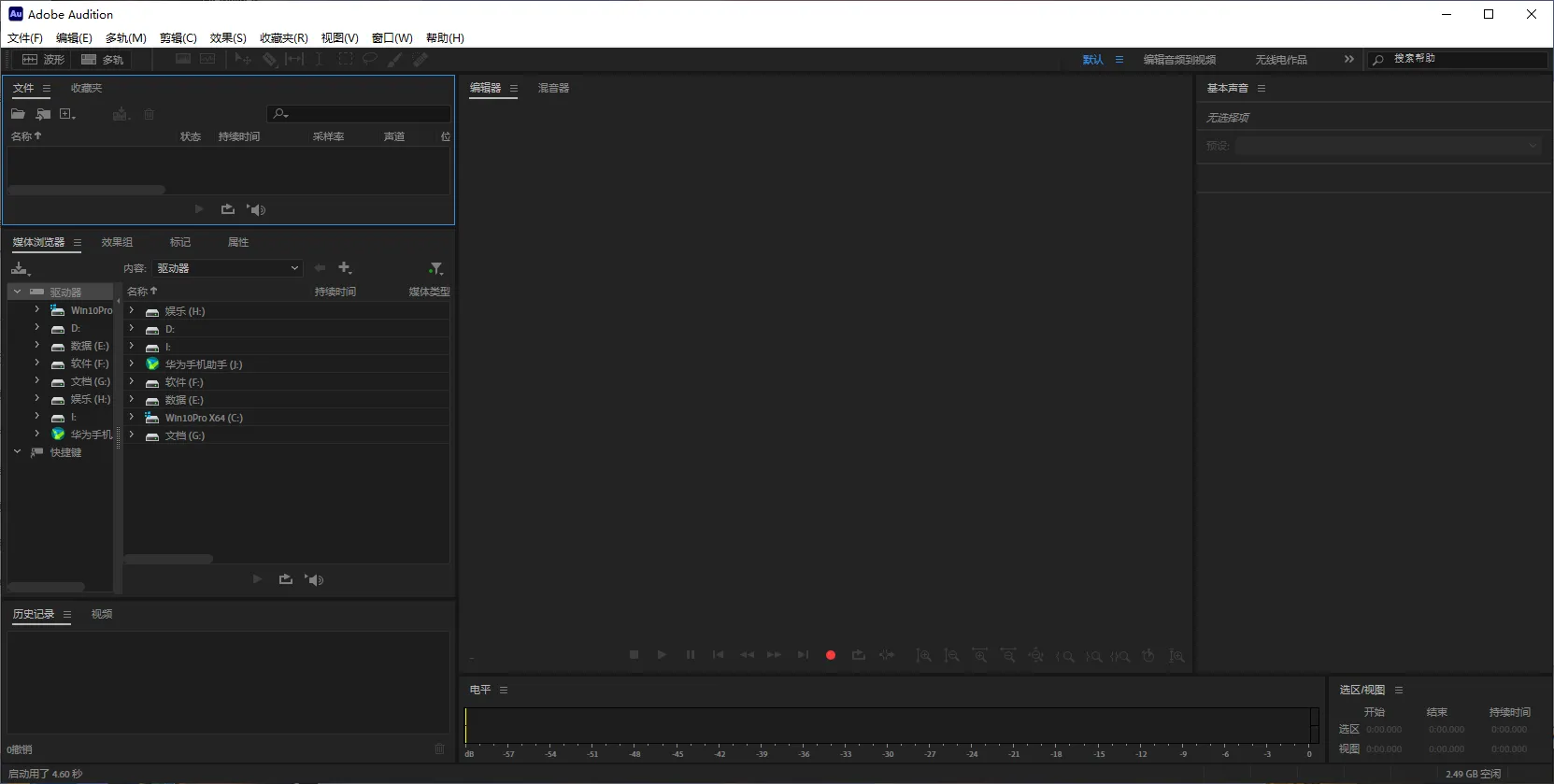Click the import file icon in Files panel
Screen dimensions: 1554x784
(x=43, y=114)
